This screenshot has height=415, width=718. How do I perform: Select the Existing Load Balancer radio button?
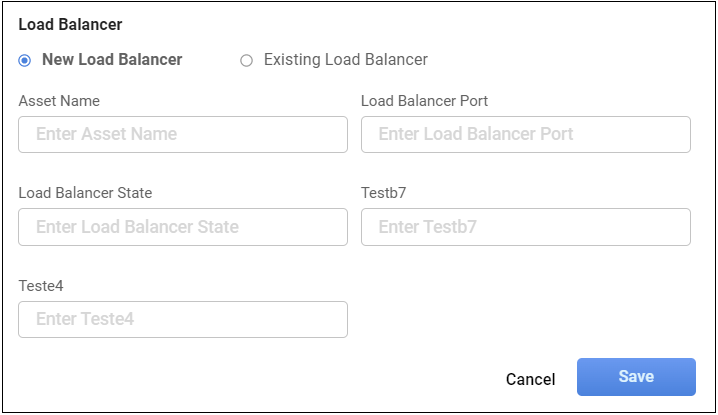[246, 60]
